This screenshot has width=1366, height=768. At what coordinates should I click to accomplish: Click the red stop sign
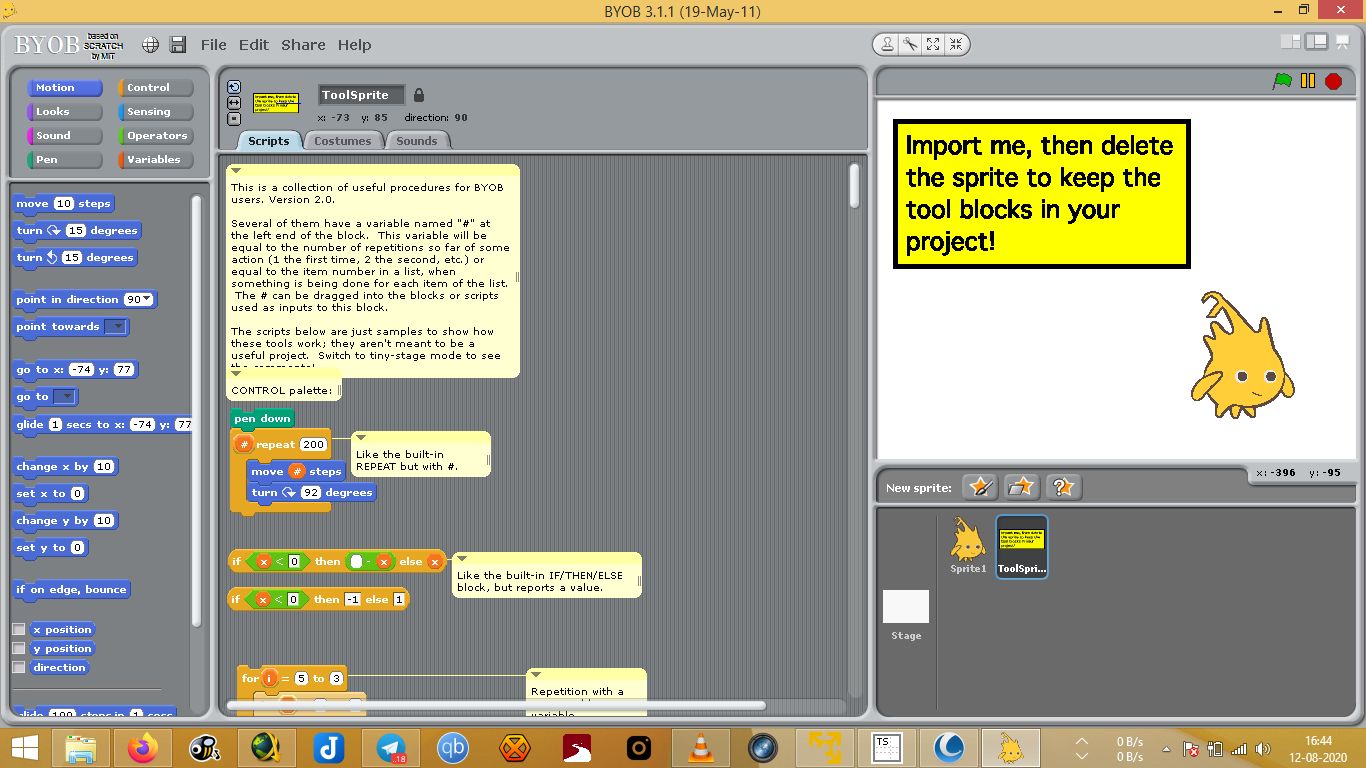1333,81
